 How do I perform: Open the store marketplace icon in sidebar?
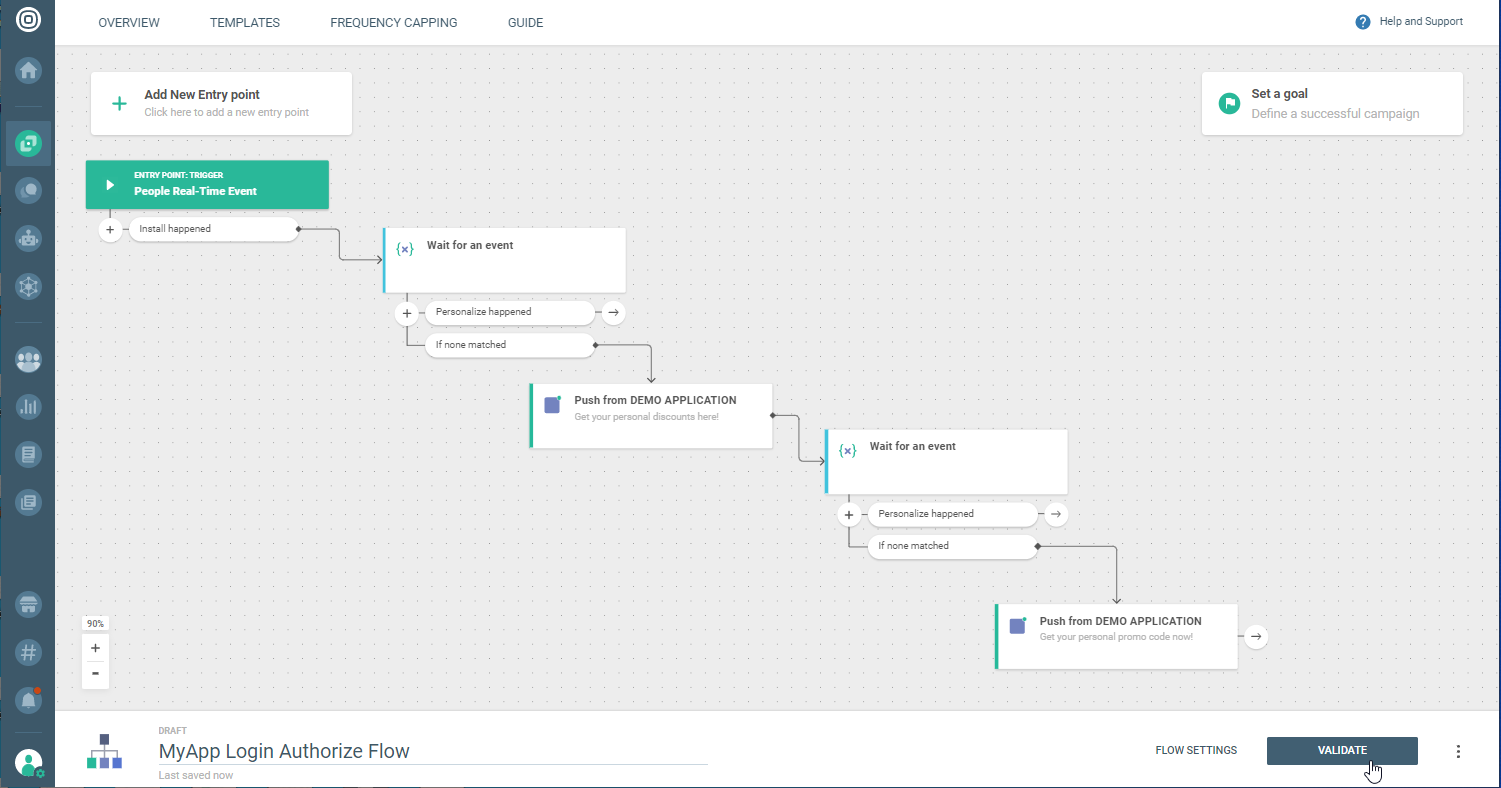pos(28,605)
